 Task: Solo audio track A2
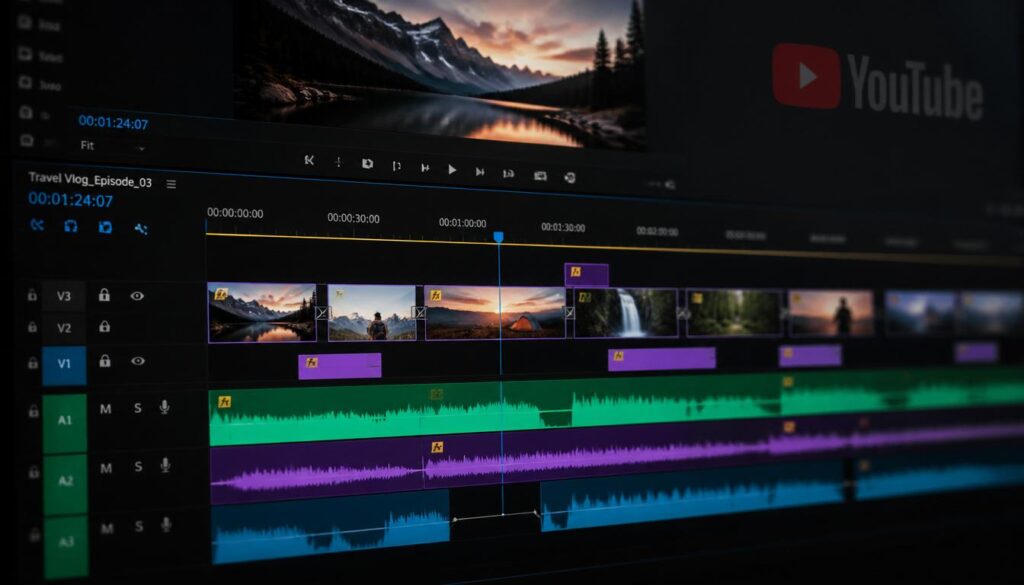pyautogui.click(x=138, y=467)
